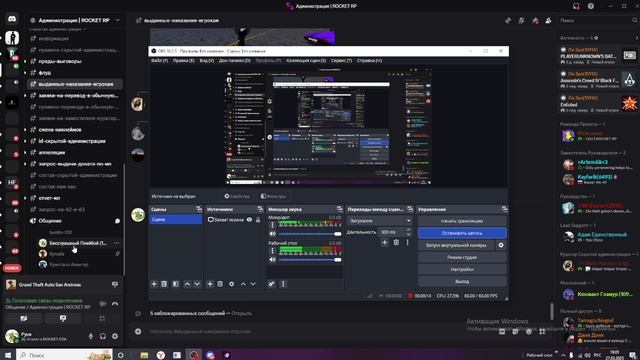Click Discord search field Поиск
The image size is (640, 360).
pos(598,20)
